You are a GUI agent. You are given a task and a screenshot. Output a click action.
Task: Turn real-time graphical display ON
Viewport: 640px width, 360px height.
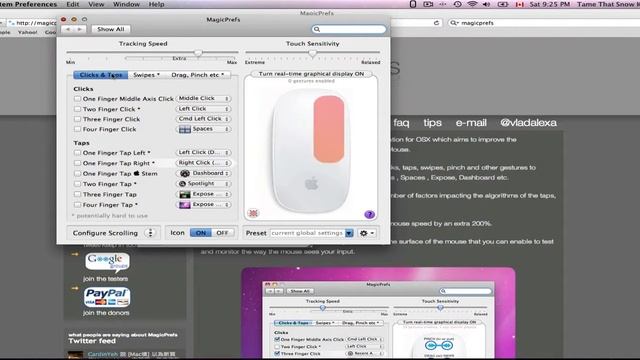click(311, 74)
